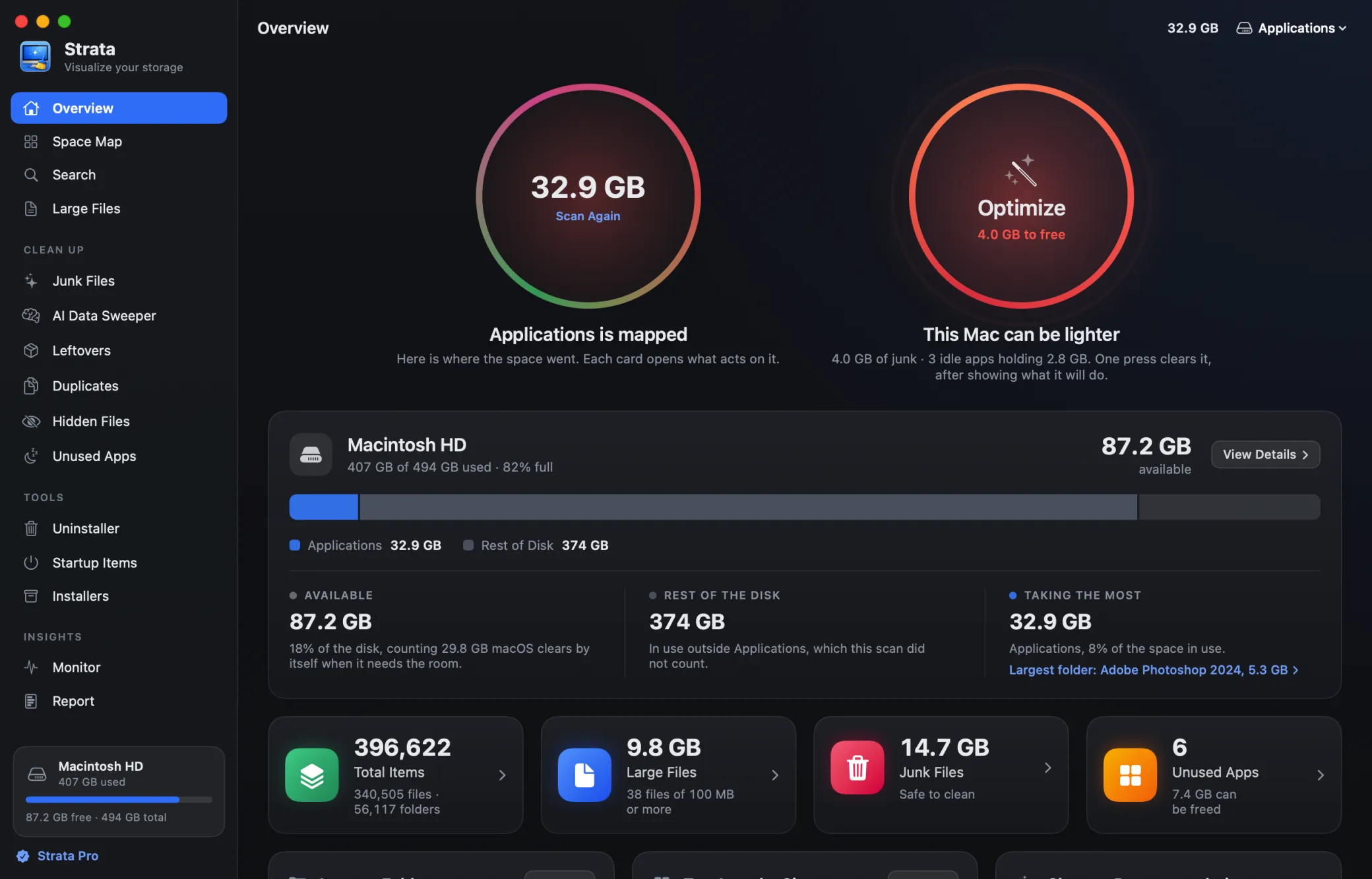
Task: Click the Applications blue legend swatch
Action: point(295,545)
